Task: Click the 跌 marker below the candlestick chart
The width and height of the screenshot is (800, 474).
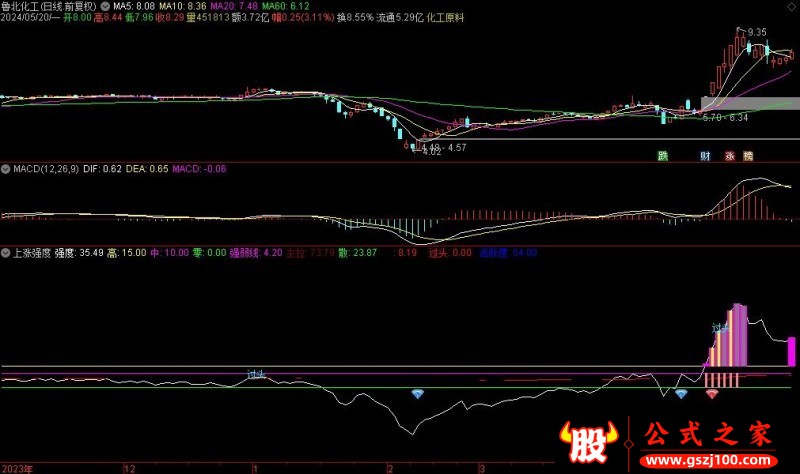Action: coord(662,156)
